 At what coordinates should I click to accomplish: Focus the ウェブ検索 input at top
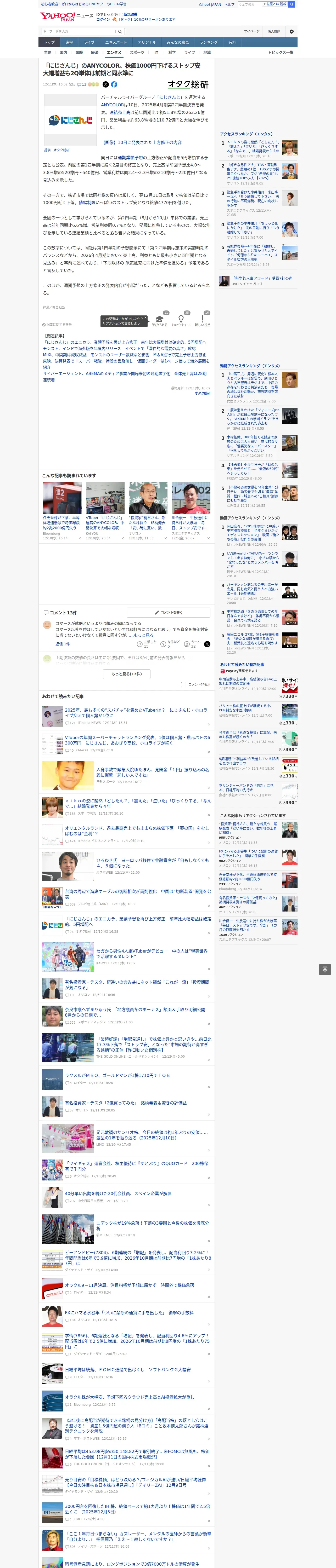(x=249, y=4)
